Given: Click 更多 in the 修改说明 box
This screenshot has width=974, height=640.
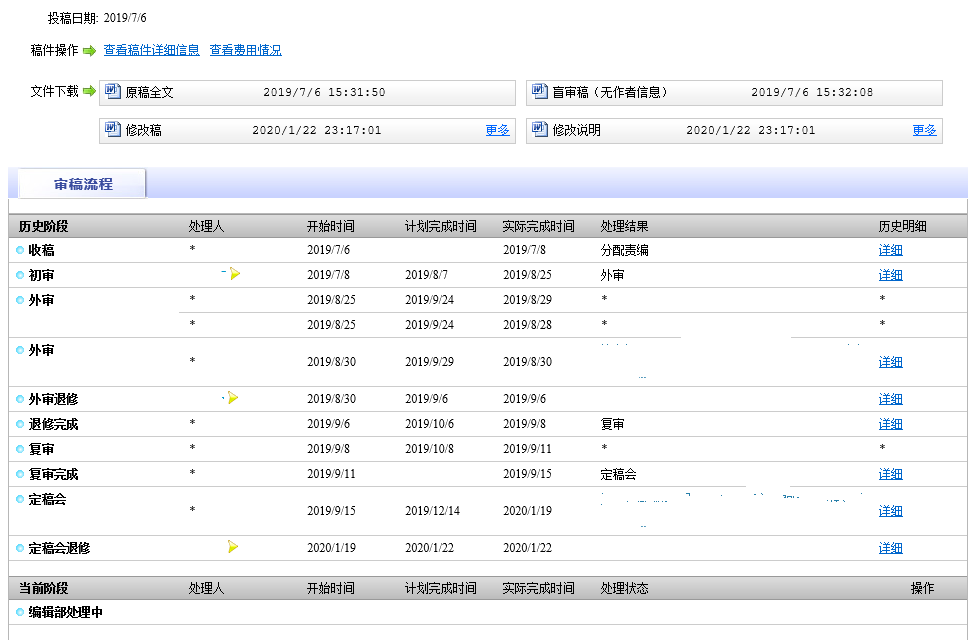Looking at the screenshot, I should (924, 130).
